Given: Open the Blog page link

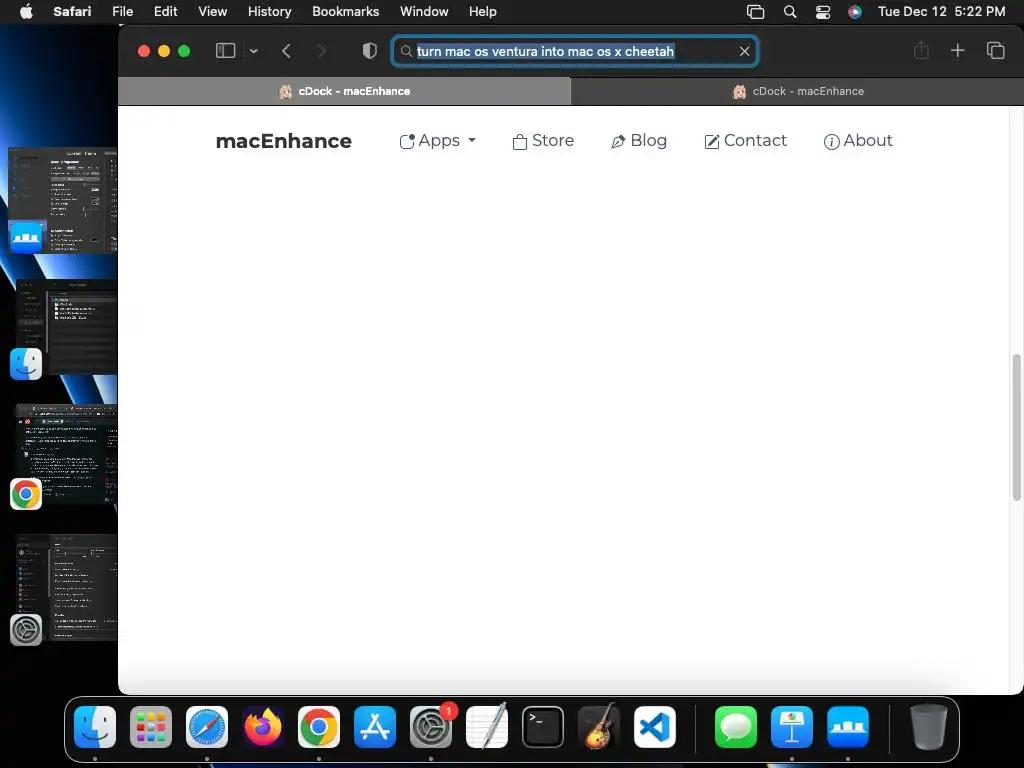Looking at the screenshot, I should (x=639, y=141).
